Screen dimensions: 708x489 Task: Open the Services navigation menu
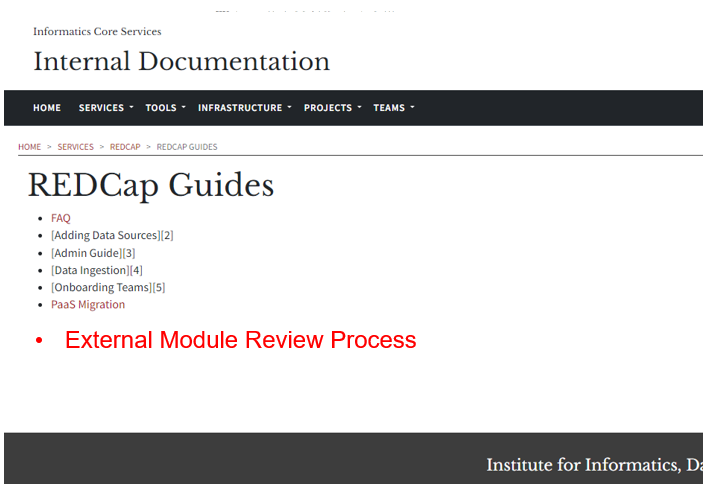pos(101,108)
